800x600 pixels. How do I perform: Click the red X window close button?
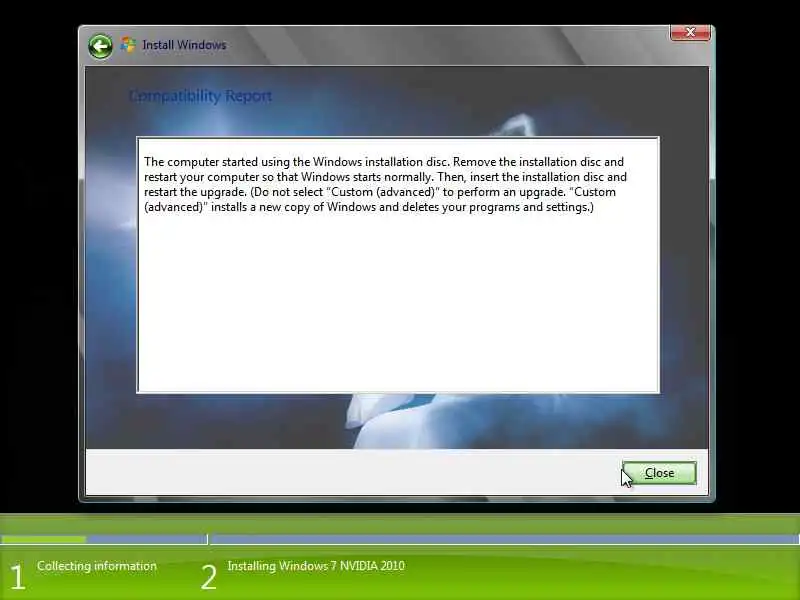690,32
